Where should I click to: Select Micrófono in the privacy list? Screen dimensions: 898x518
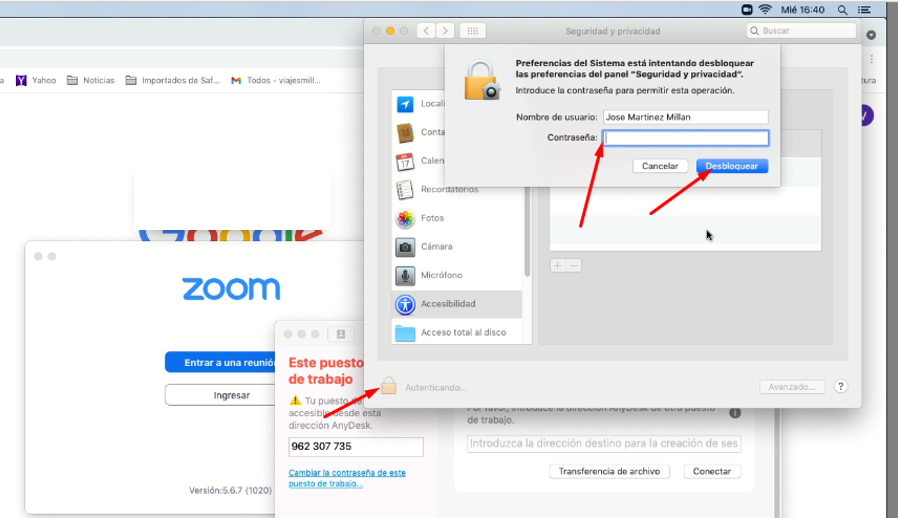[x=457, y=276]
